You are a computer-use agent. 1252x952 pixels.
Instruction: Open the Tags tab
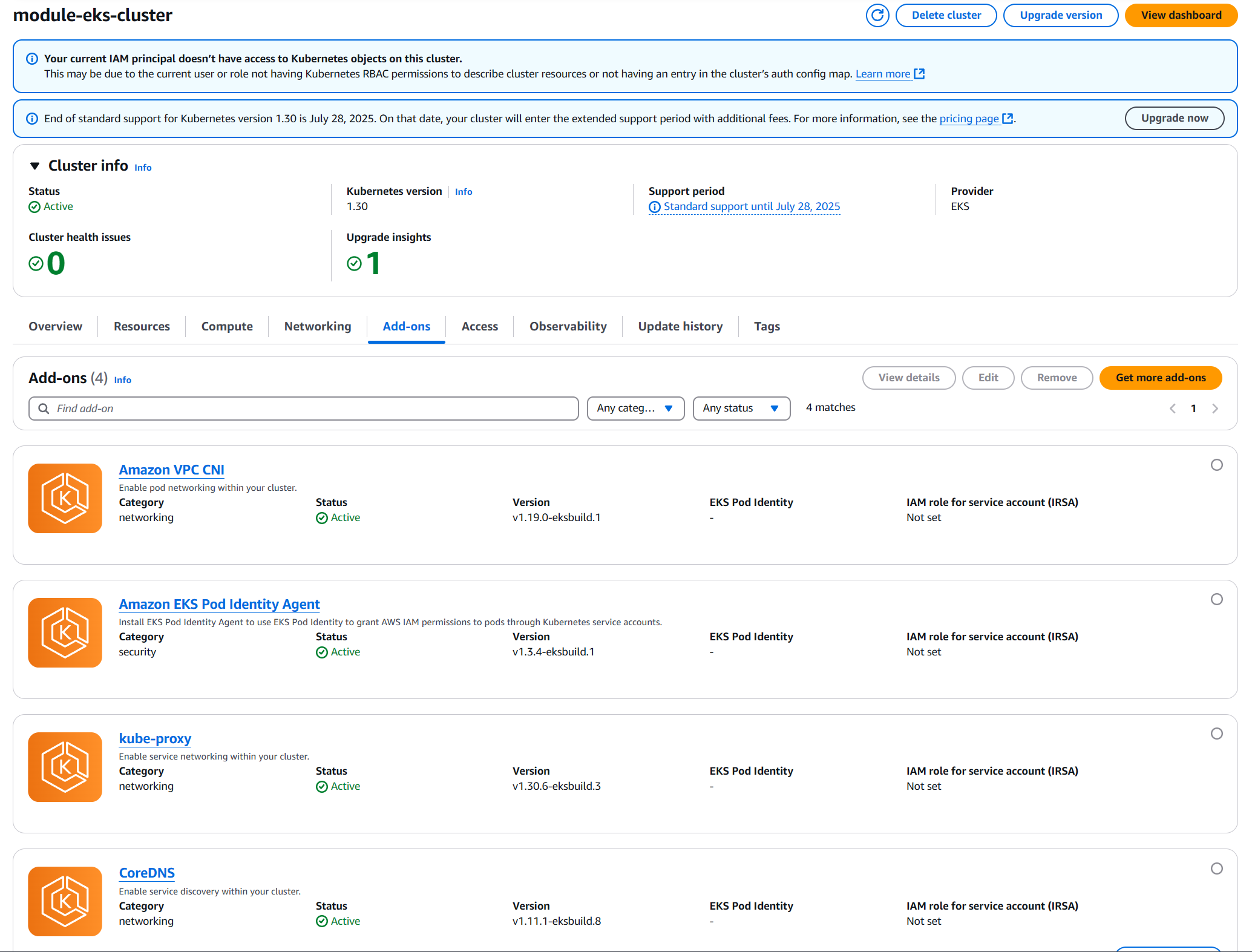click(767, 326)
